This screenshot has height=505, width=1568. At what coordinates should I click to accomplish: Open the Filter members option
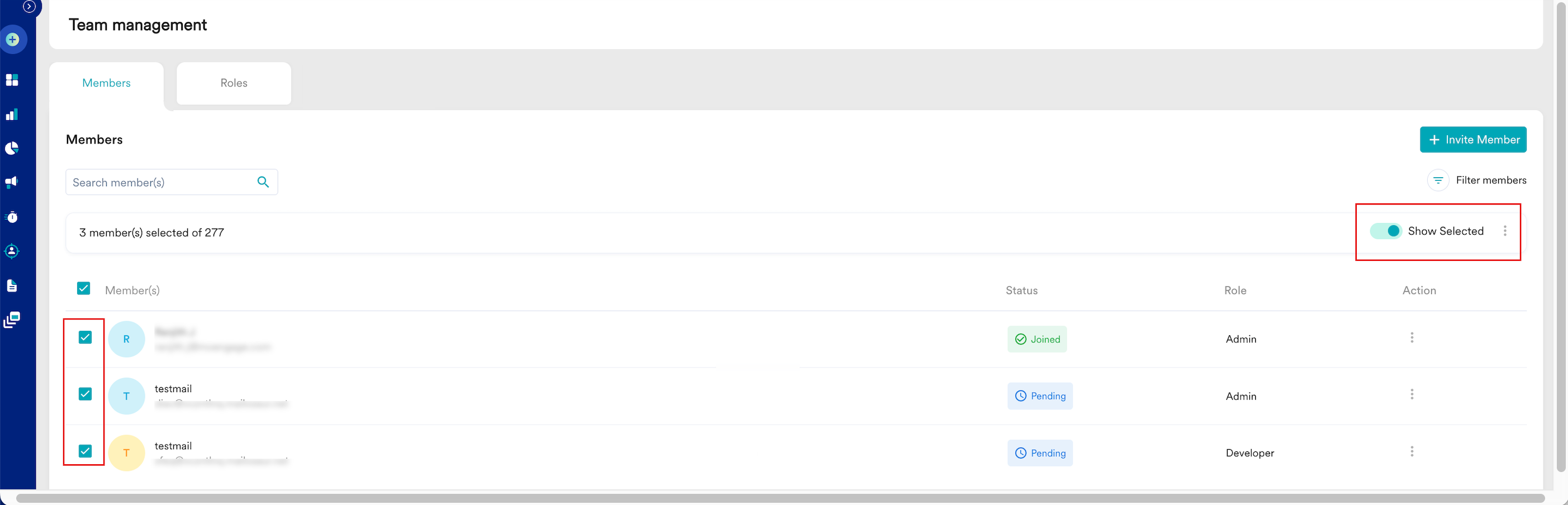point(1477,180)
